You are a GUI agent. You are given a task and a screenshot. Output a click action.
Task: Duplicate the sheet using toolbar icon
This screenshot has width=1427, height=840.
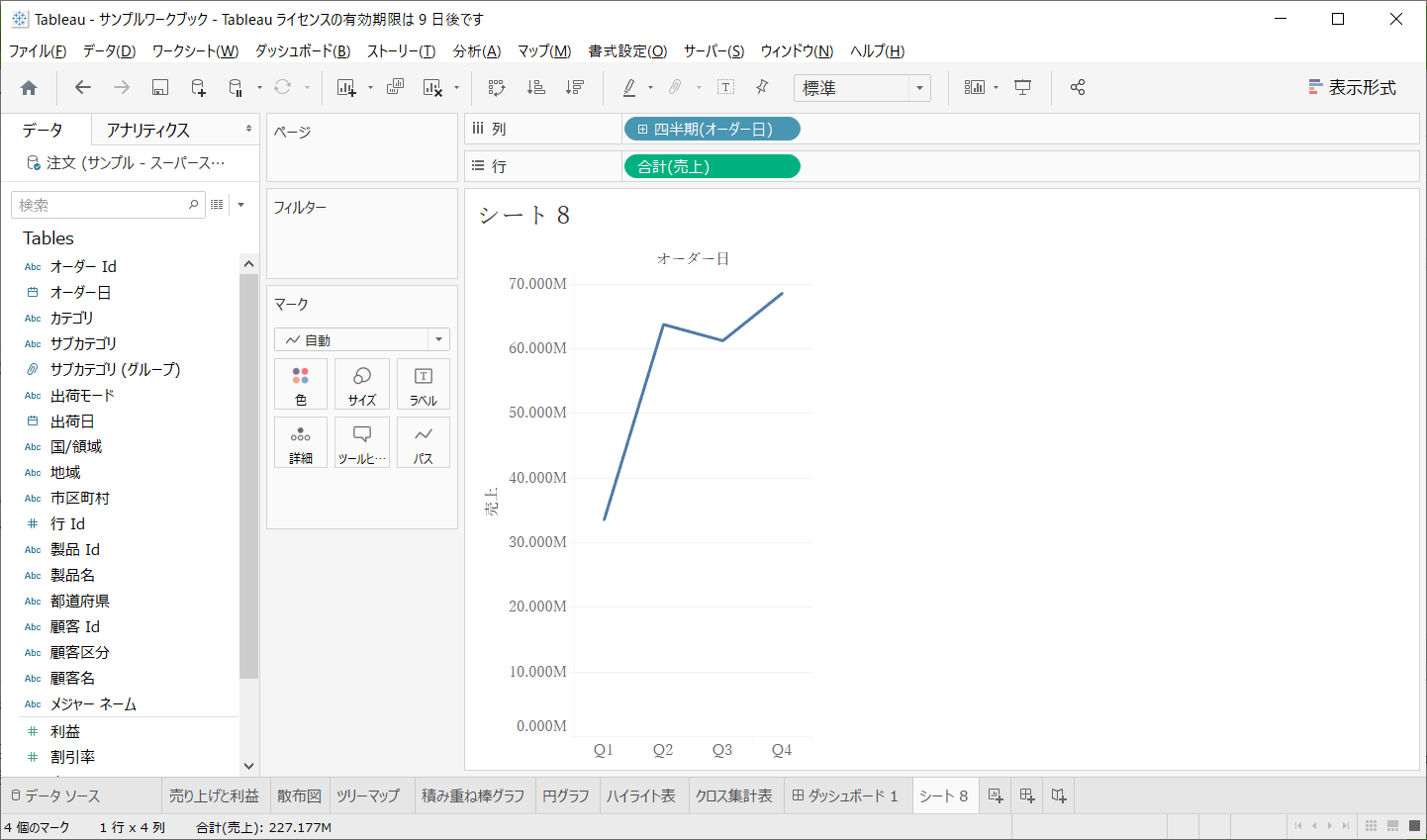tap(395, 88)
